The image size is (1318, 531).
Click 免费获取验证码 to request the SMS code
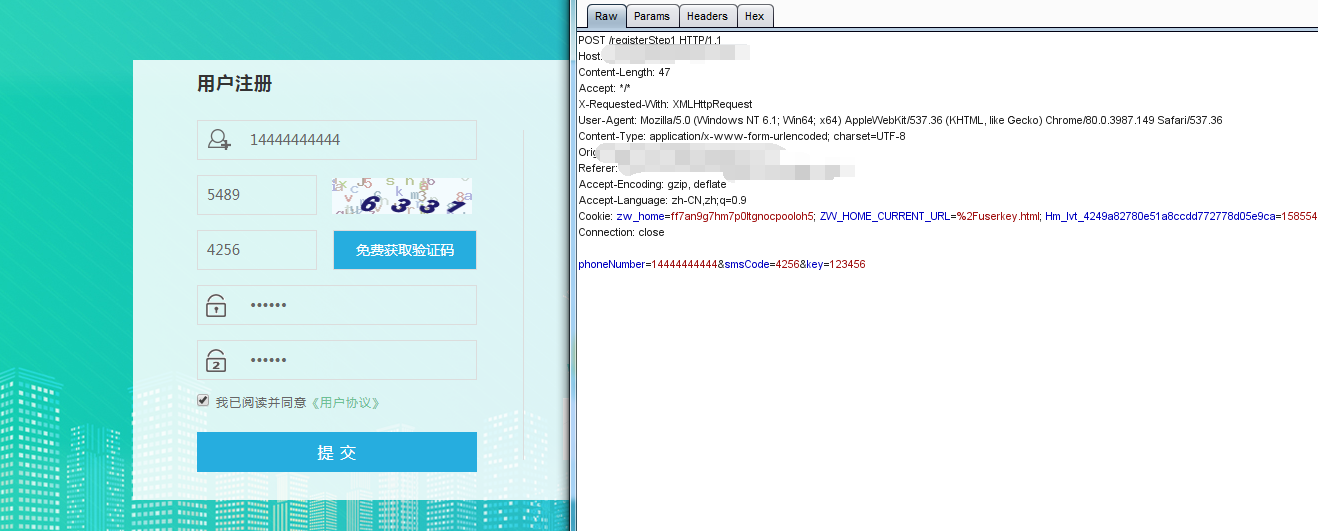405,250
